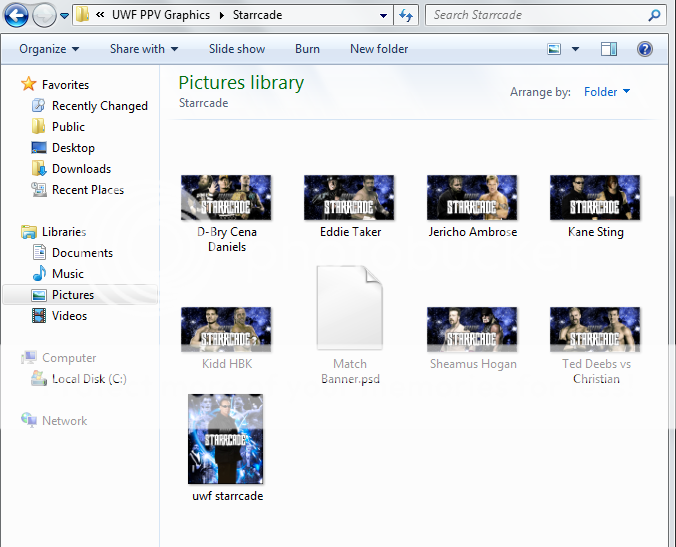Click the Change your view icon
The image size is (676, 547).
pyautogui.click(x=555, y=49)
